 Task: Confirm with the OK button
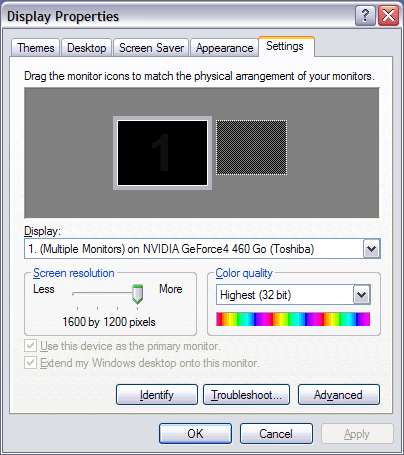[x=195, y=434]
